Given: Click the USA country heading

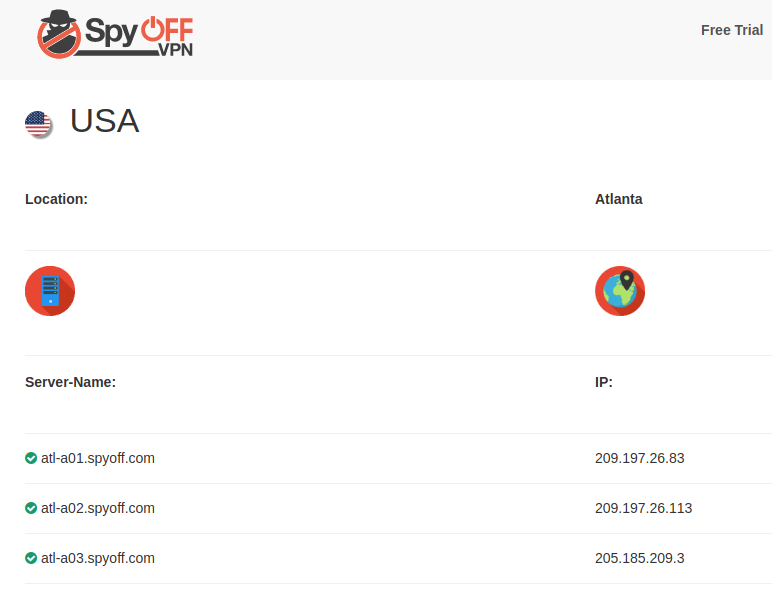Looking at the screenshot, I should [104, 121].
